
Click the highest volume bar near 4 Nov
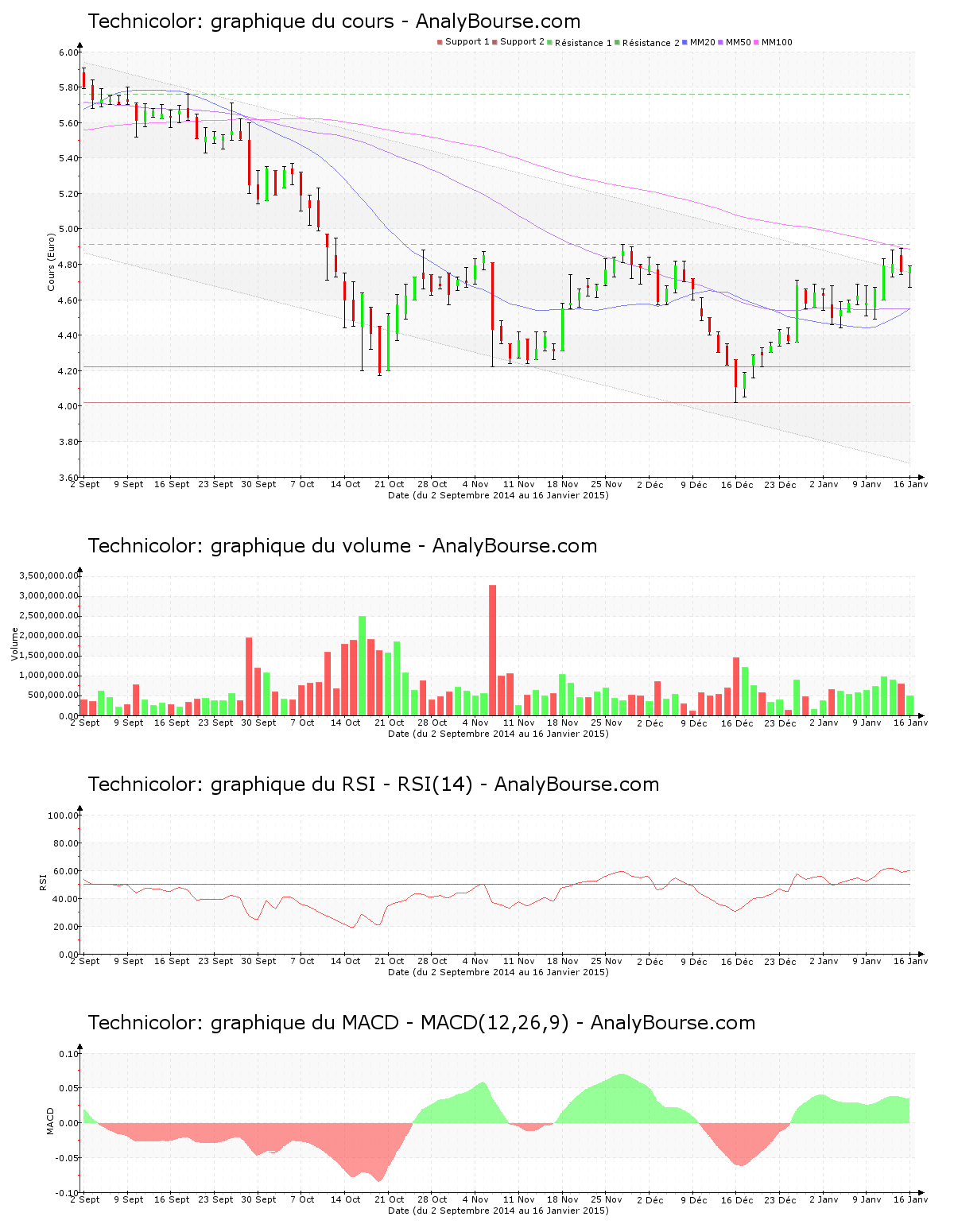491,648
